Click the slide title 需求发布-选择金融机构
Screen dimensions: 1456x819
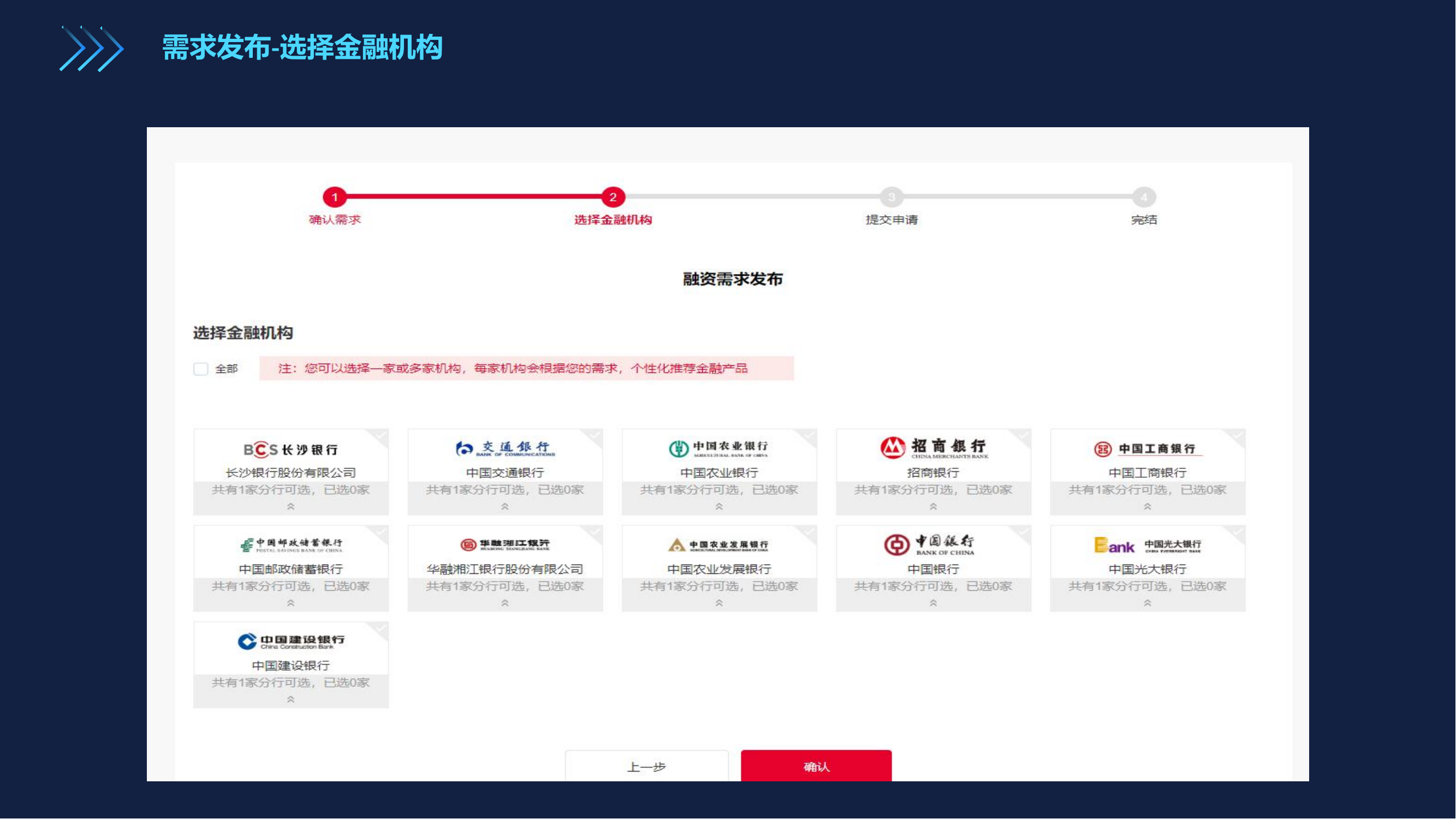point(302,48)
